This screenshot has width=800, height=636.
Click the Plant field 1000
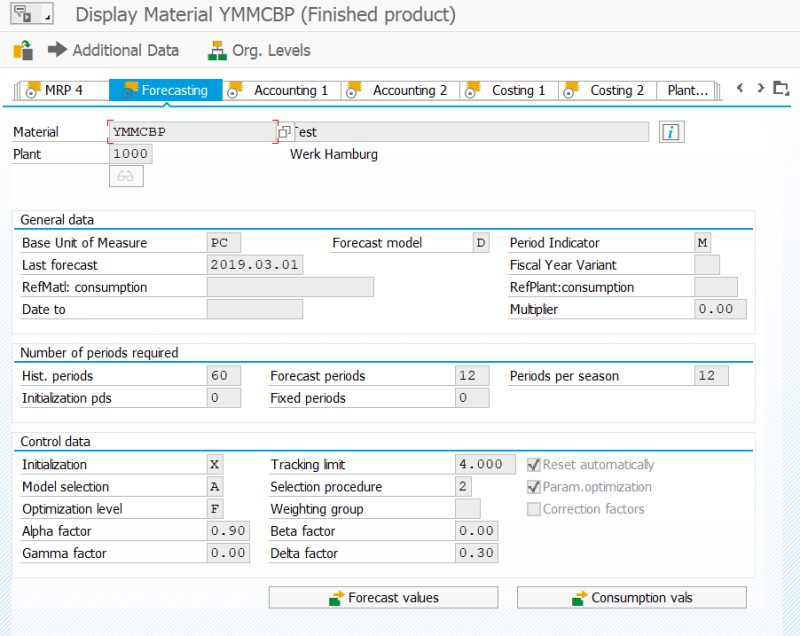[x=131, y=154]
